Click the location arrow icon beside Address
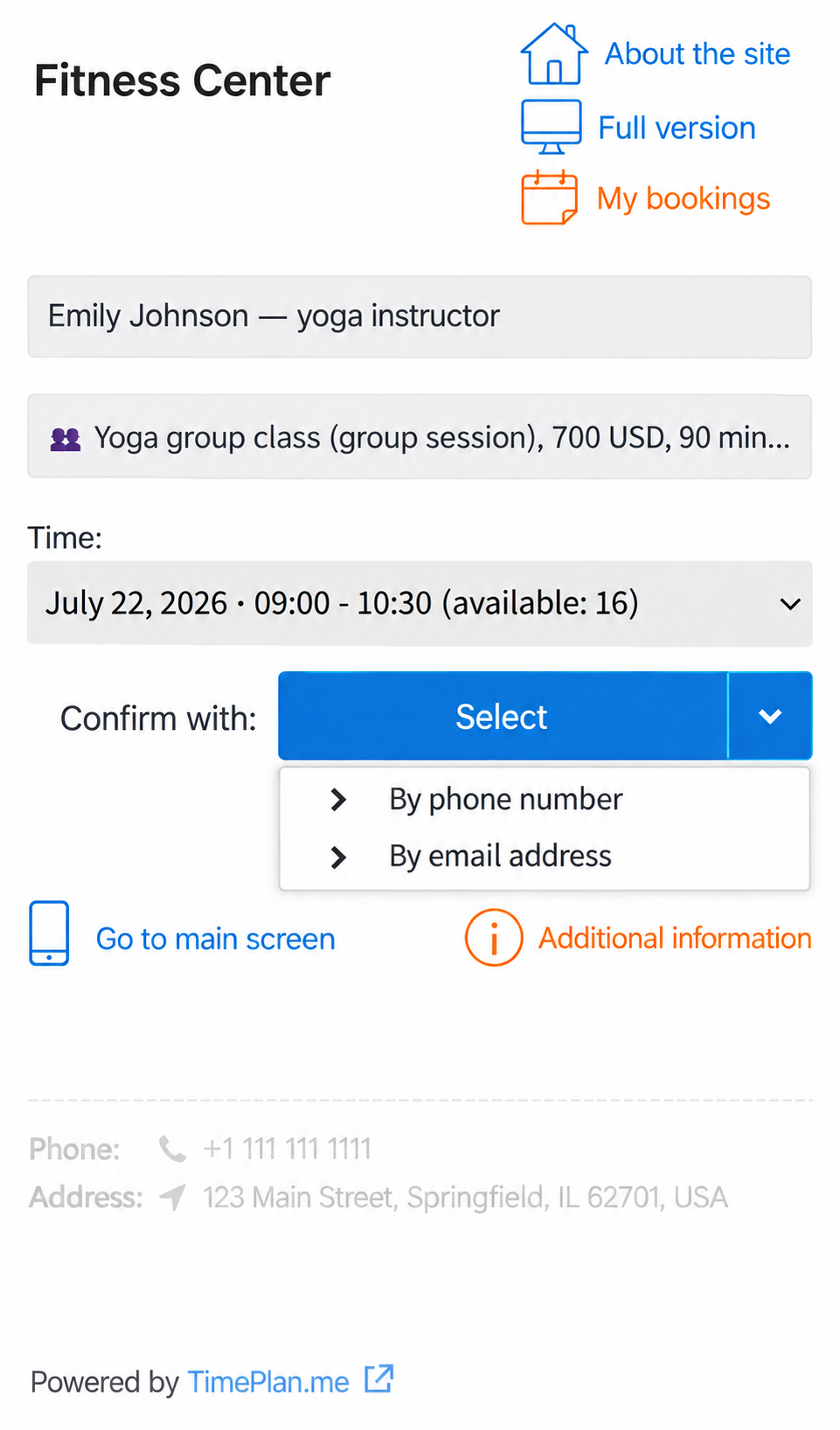 173,1197
